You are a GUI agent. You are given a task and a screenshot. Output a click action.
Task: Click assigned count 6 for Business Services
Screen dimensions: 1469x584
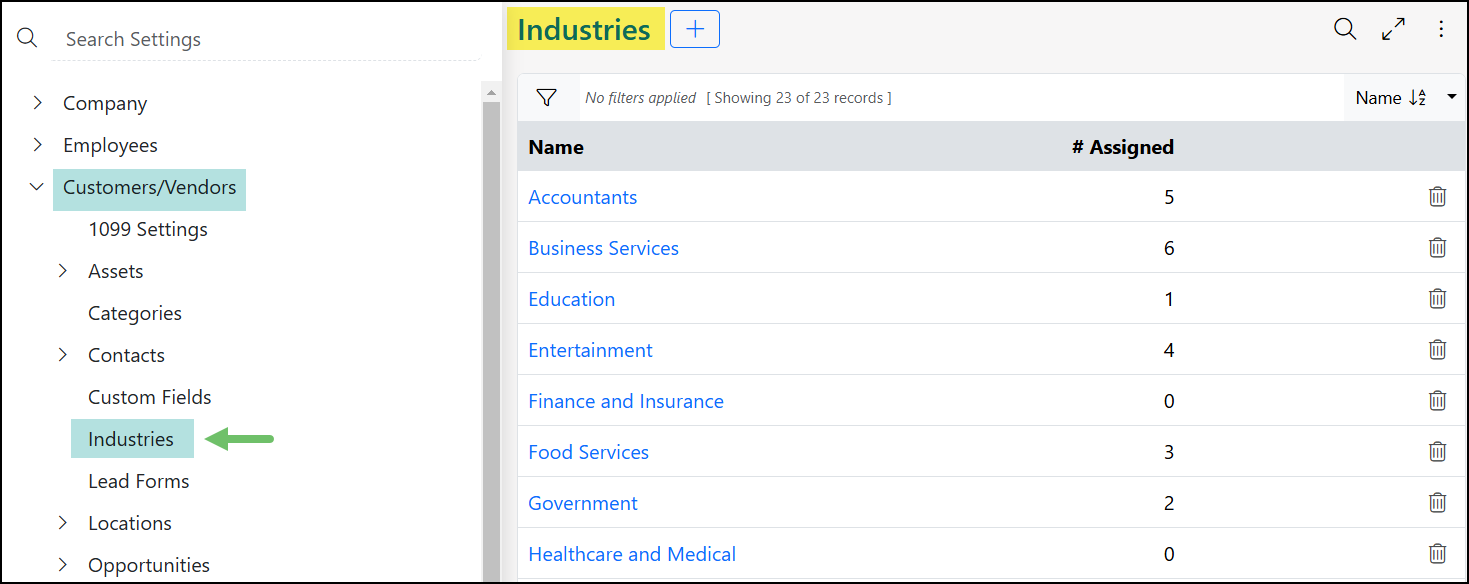click(x=1169, y=248)
